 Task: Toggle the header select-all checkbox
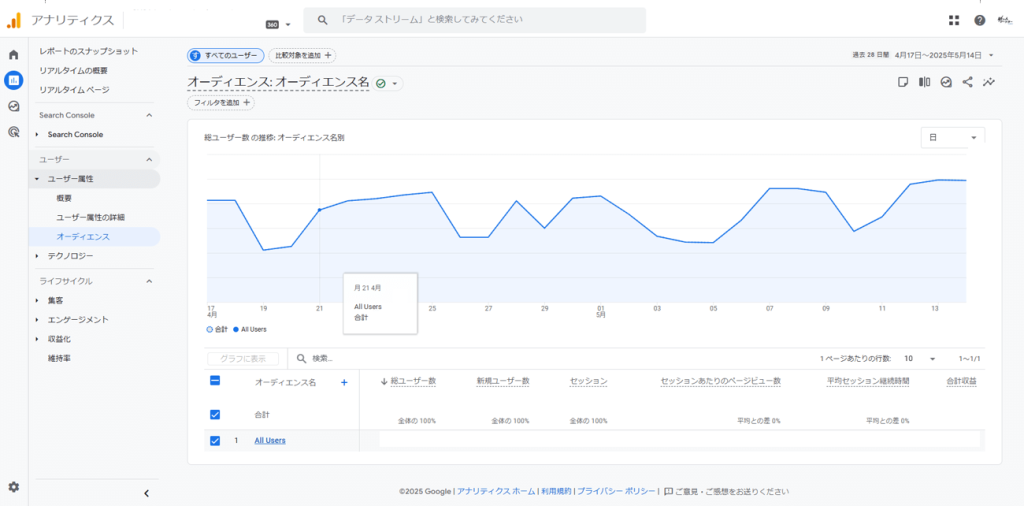click(215, 381)
